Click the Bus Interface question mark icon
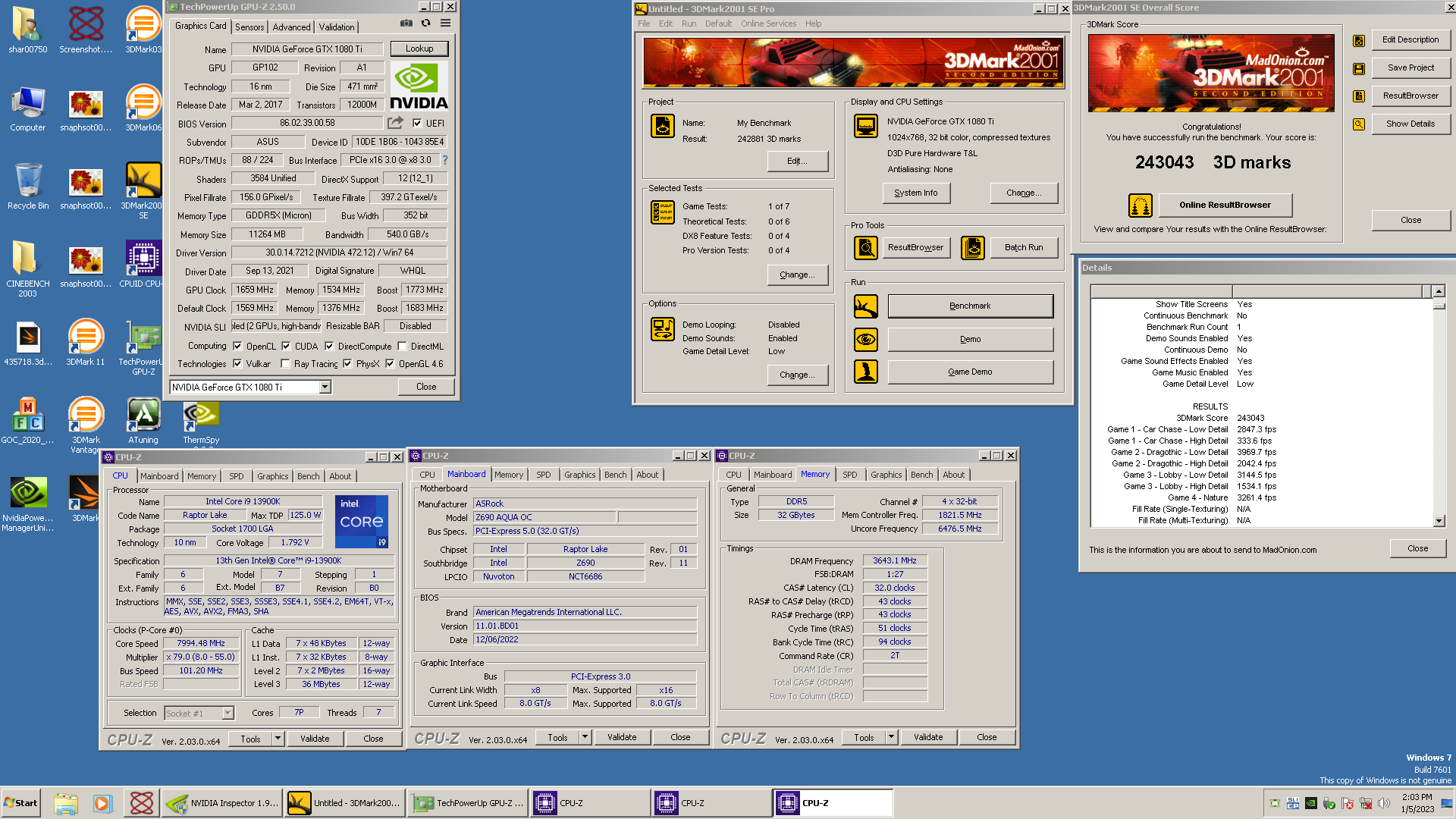Screen dimensions: 1456x819 (x=445, y=160)
